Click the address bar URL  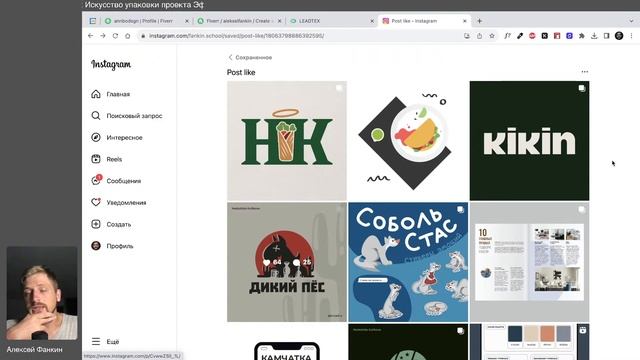pos(237,36)
